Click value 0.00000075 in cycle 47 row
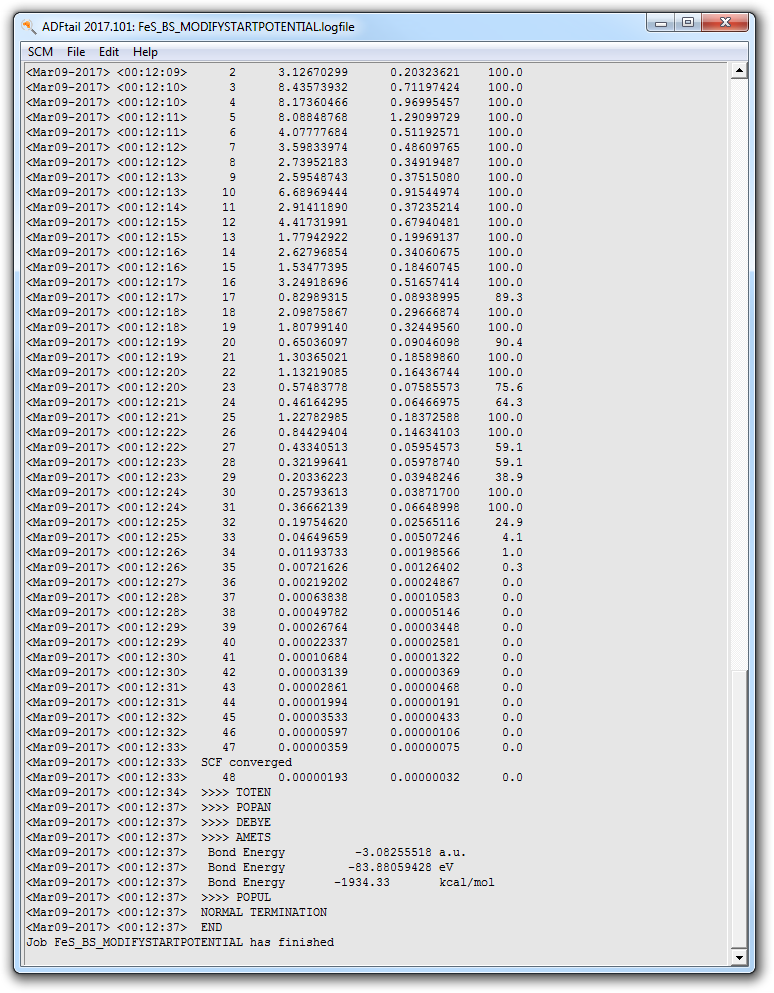This screenshot has height=993, width=774. (x=425, y=747)
